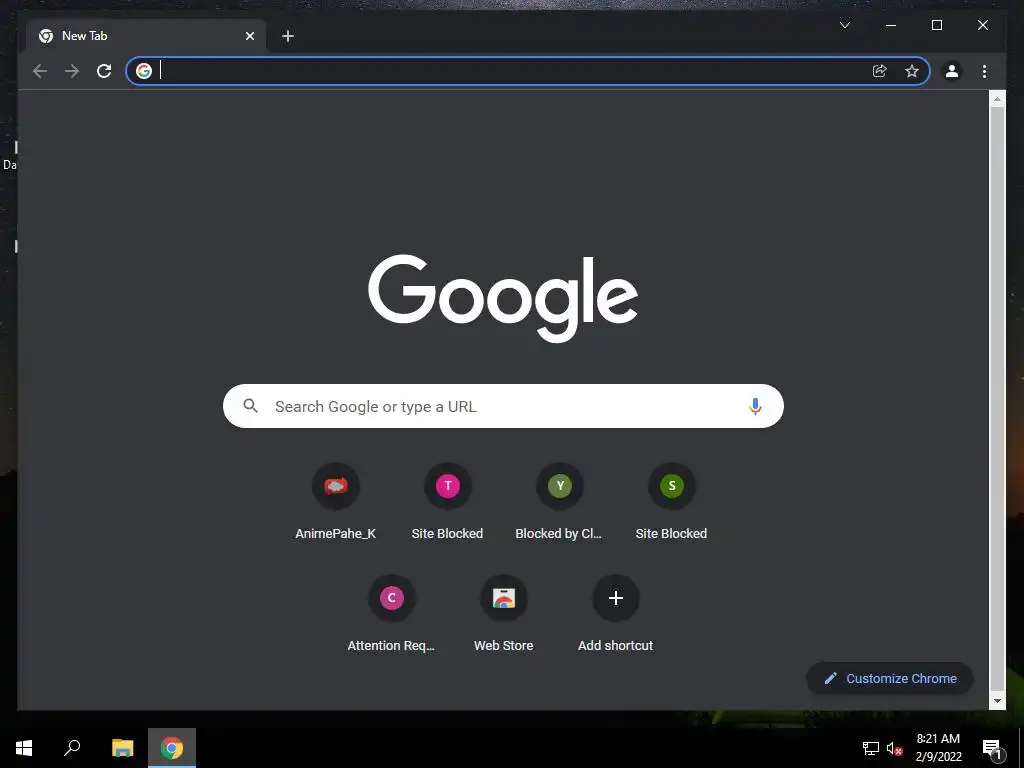Viewport: 1024px width, 768px height.
Task: Open the Windows Start menu
Action: point(24,748)
